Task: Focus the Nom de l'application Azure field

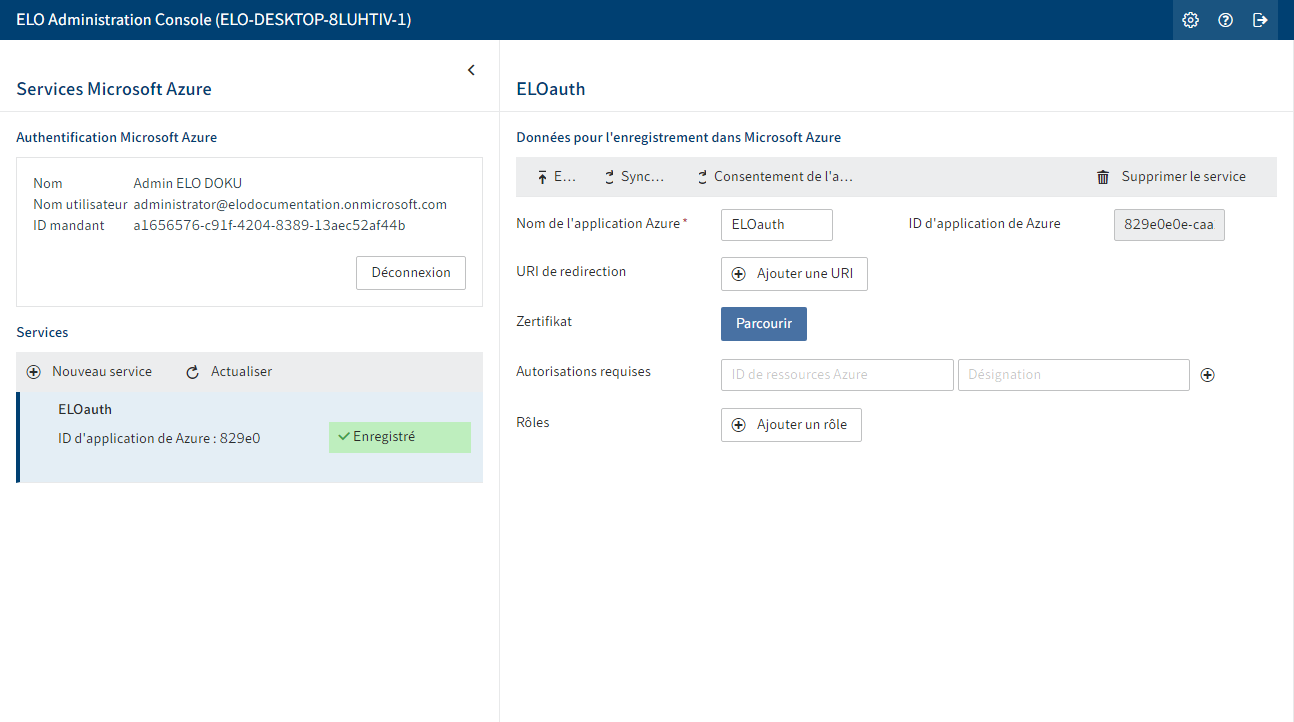Action: [x=777, y=225]
